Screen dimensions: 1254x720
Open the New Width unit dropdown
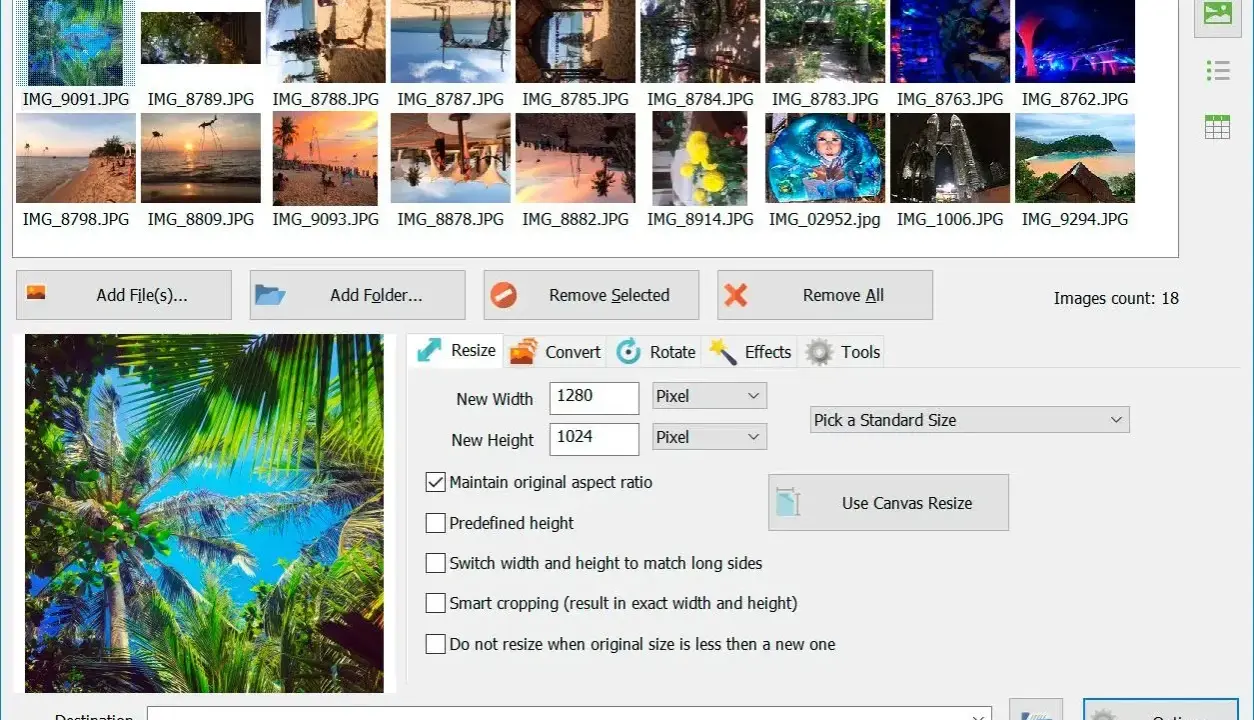pyautogui.click(x=709, y=396)
